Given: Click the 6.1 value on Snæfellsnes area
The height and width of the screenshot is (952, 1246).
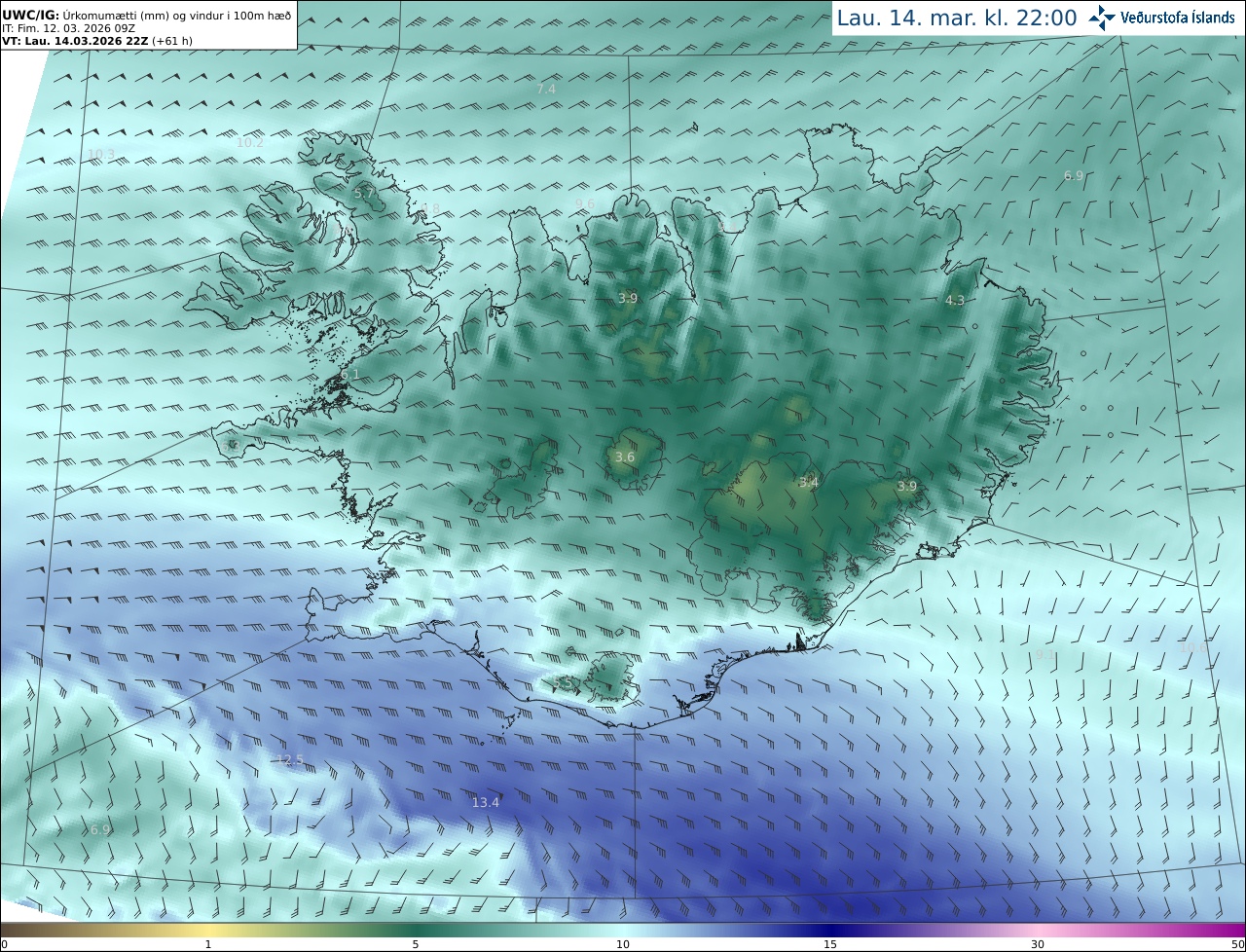Looking at the screenshot, I should [x=349, y=374].
